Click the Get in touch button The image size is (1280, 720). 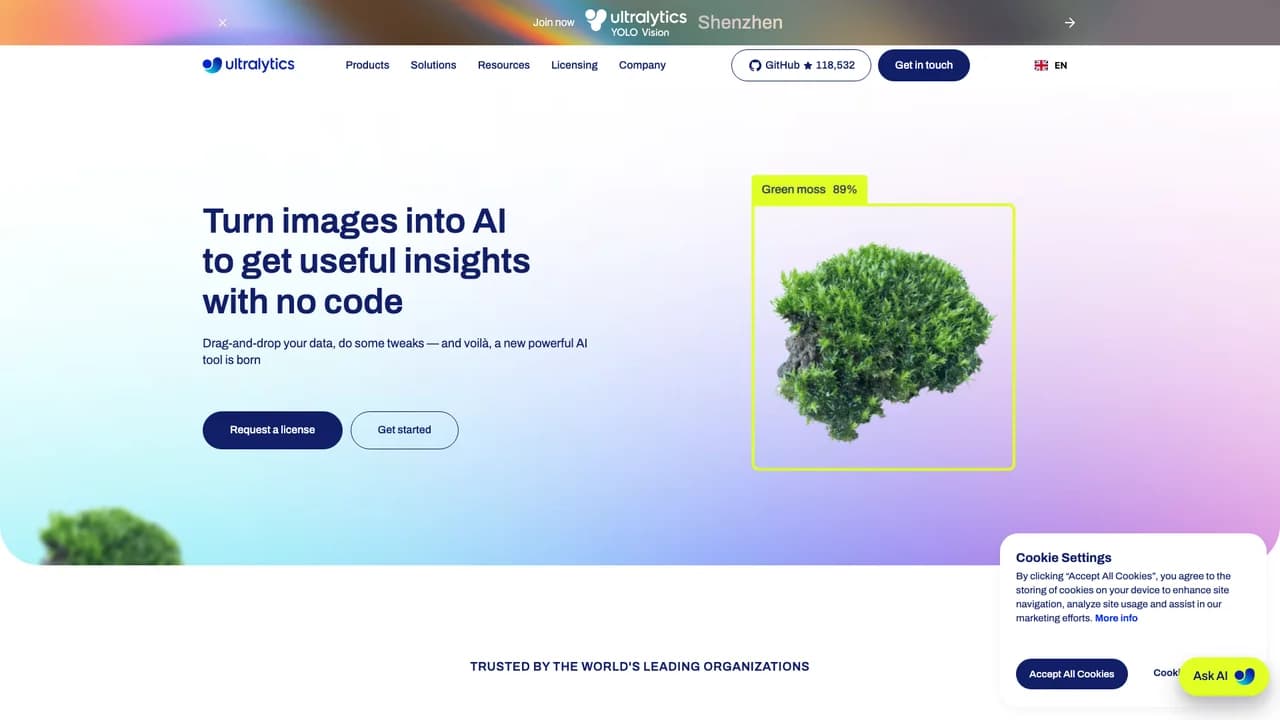(924, 65)
